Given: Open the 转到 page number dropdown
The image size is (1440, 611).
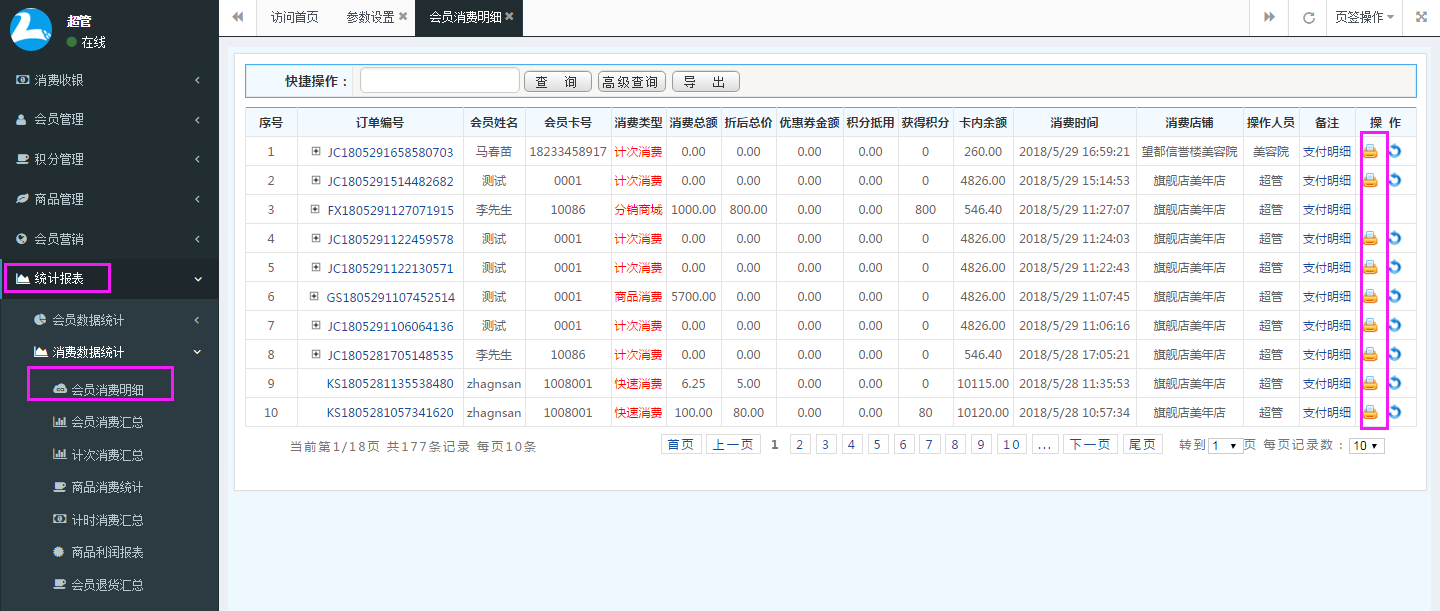Looking at the screenshot, I should click(x=1225, y=446).
